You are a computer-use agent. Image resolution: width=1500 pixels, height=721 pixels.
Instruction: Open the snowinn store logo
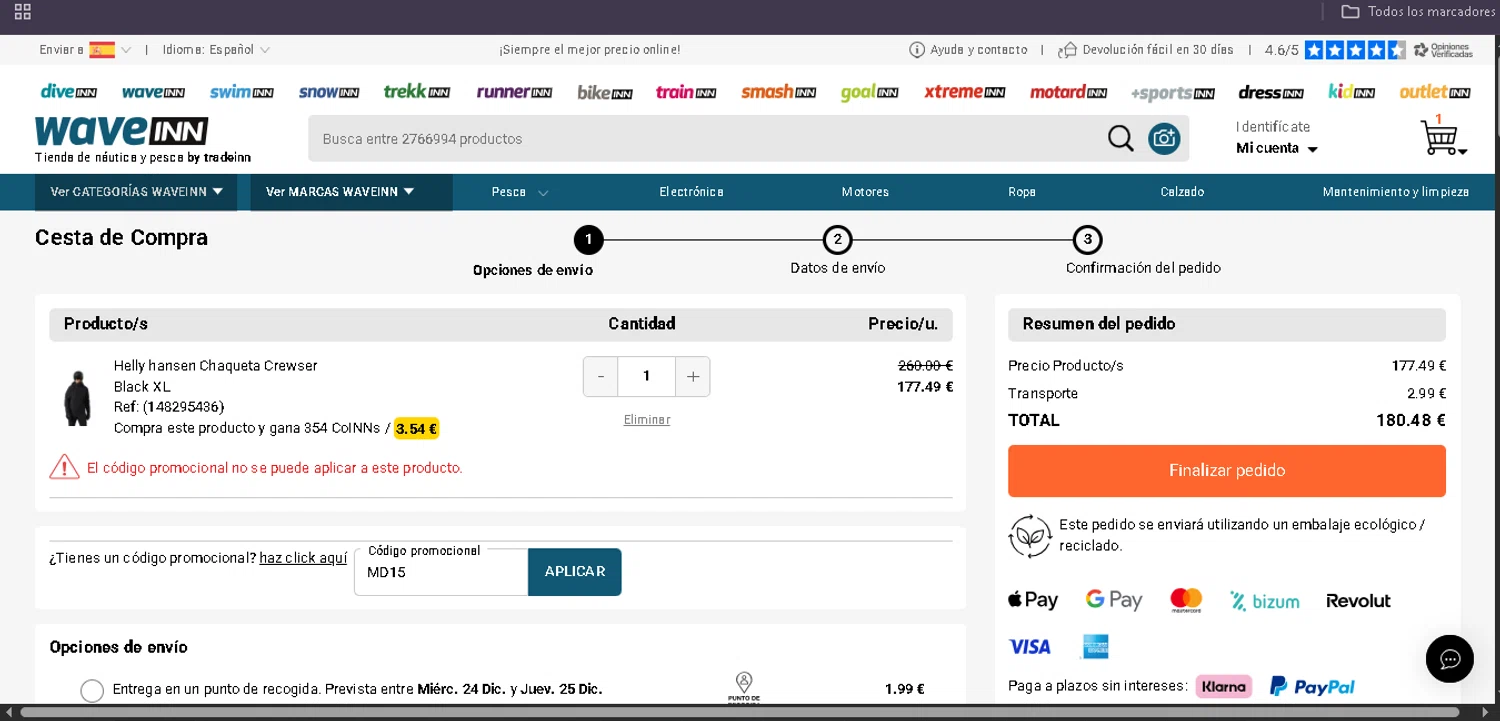coord(329,92)
